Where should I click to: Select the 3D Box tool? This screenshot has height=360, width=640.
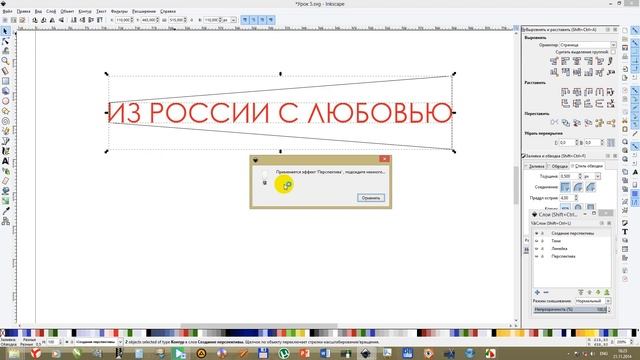(x=5, y=91)
